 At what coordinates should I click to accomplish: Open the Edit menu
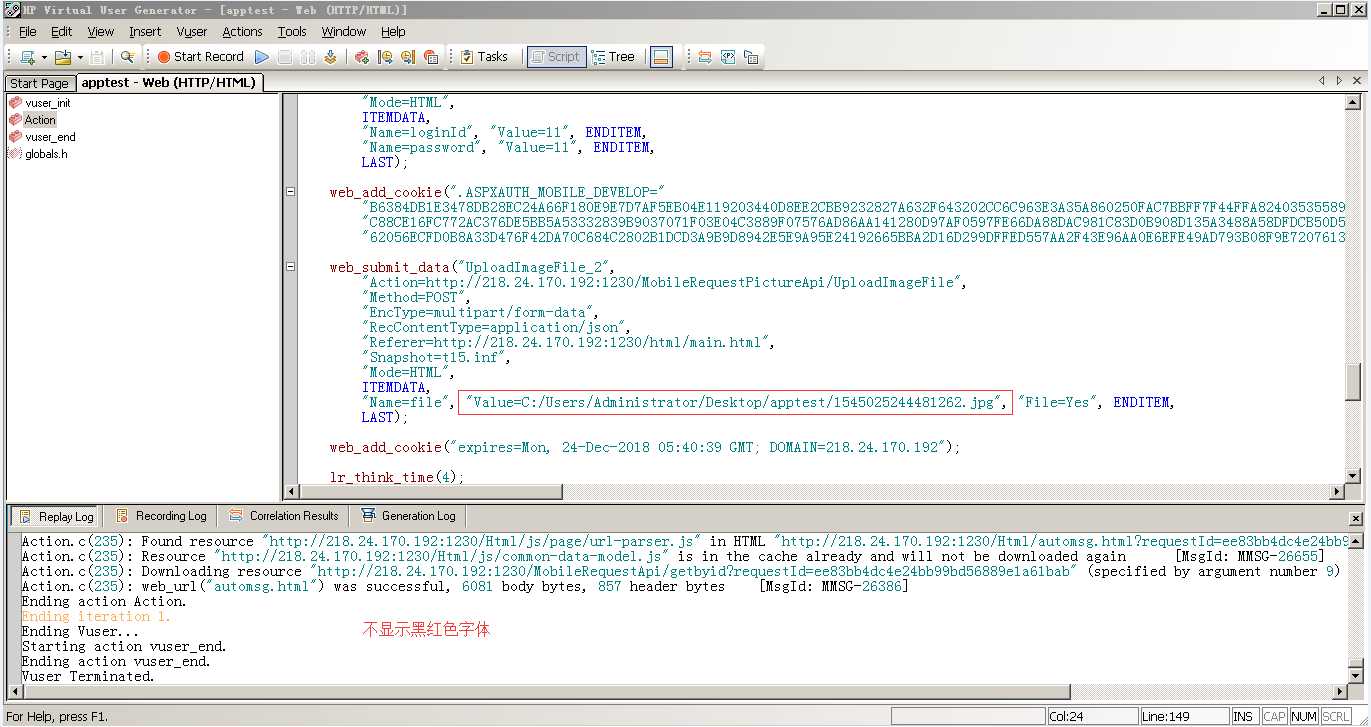click(62, 32)
